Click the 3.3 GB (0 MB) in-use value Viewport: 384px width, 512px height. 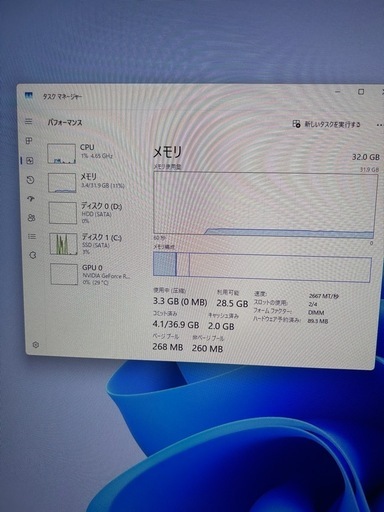(x=180, y=302)
